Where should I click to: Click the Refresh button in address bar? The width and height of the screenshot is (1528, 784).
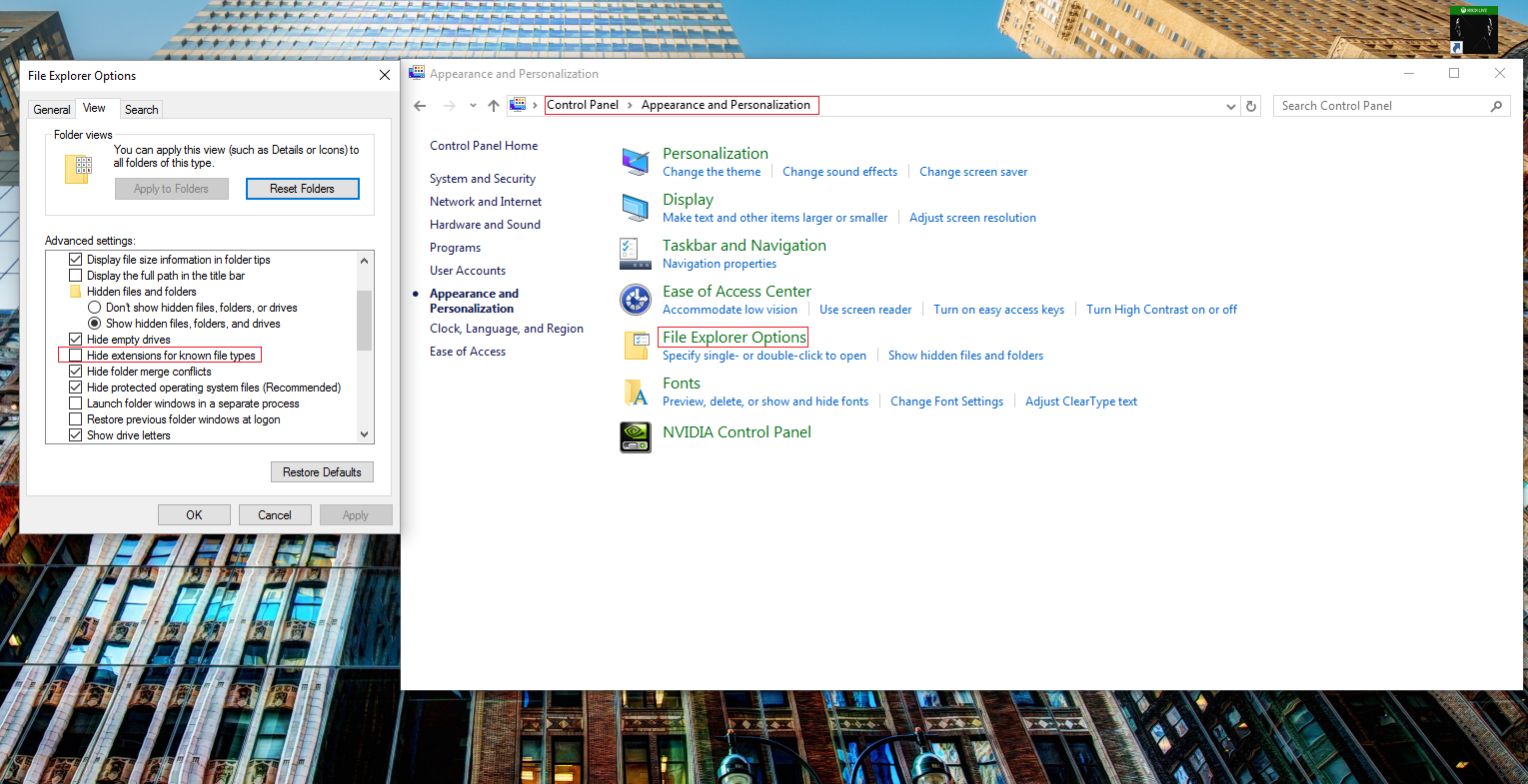coord(1251,106)
